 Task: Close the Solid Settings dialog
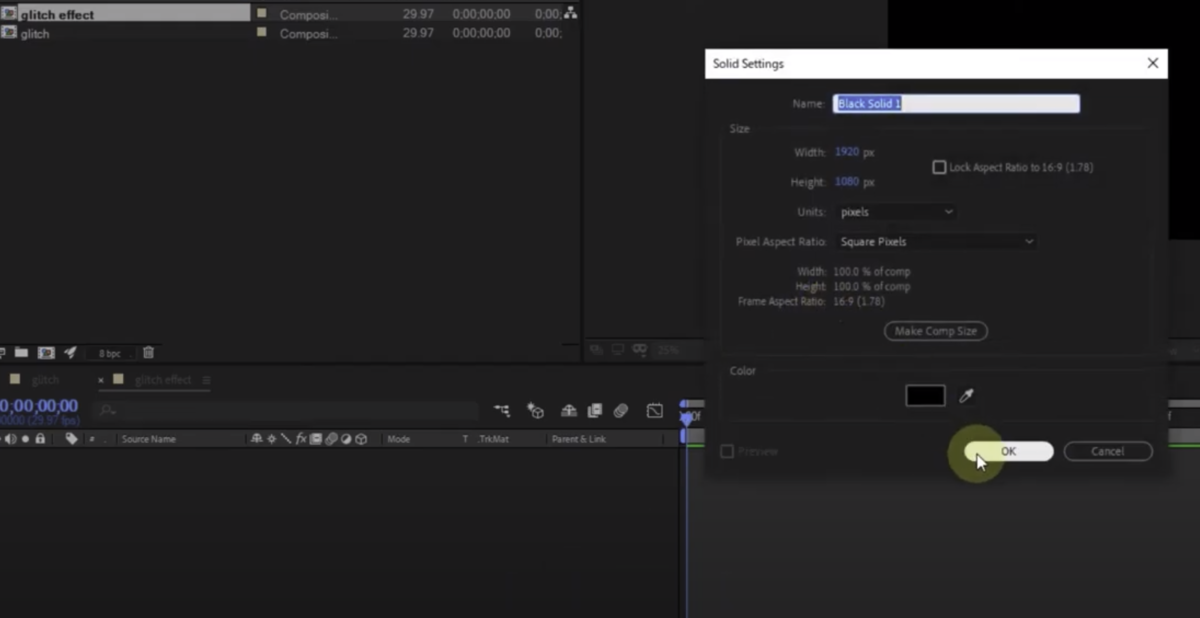coord(1152,63)
